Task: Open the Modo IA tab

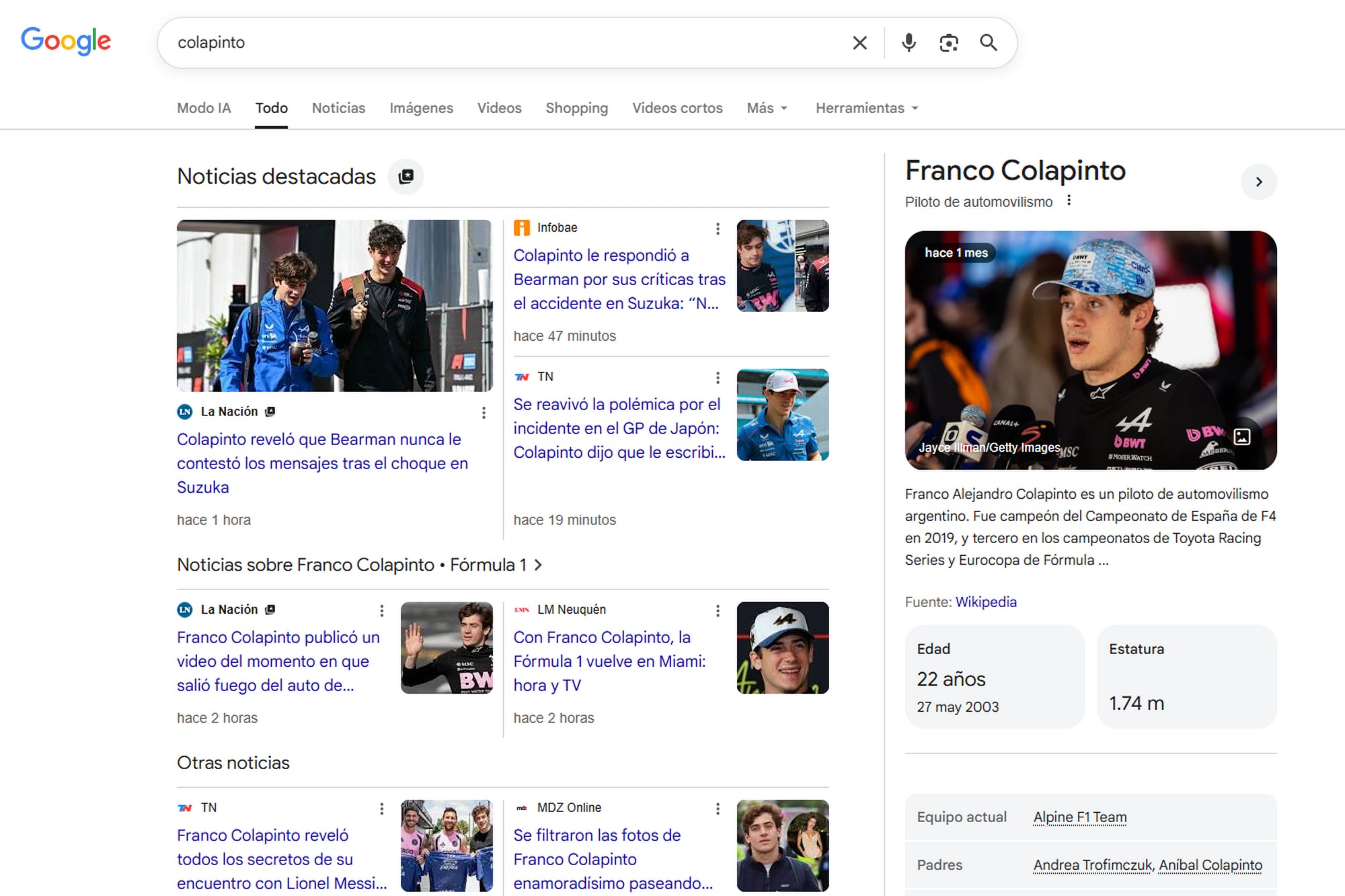Action: (x=204, y=108)
